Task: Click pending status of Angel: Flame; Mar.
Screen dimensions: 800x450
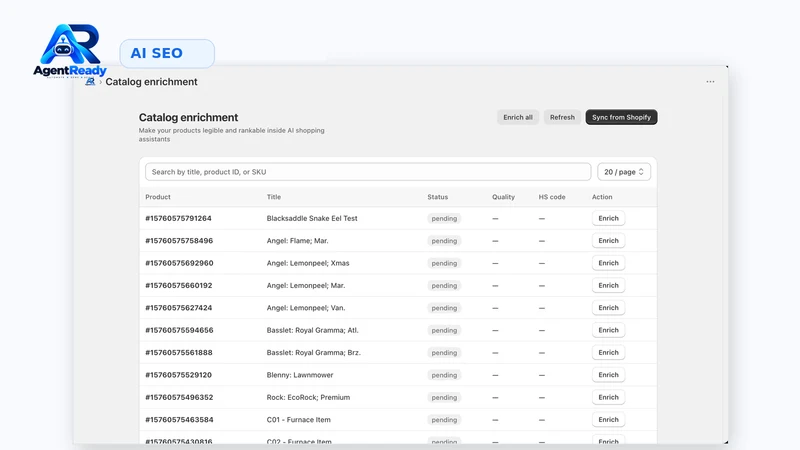Action: coord(444,241)
